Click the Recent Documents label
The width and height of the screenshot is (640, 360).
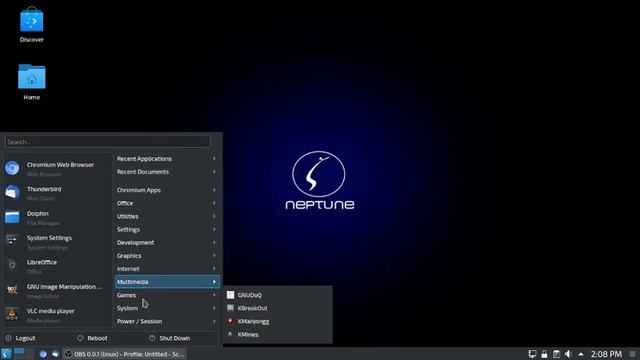[142, 172]
